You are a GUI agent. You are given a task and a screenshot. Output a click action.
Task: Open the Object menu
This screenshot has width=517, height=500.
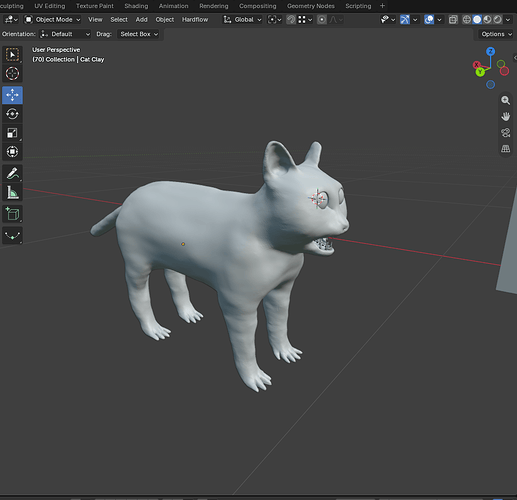click(x=165, y=20)
